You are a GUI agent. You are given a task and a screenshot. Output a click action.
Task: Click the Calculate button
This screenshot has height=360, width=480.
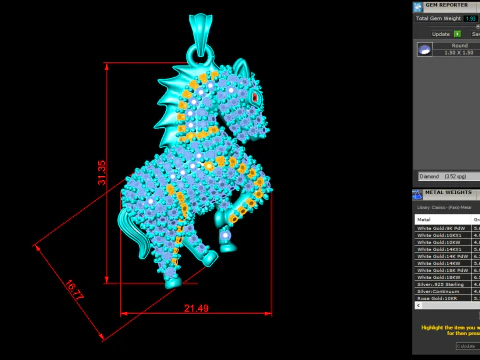click(x=468, y=346)
